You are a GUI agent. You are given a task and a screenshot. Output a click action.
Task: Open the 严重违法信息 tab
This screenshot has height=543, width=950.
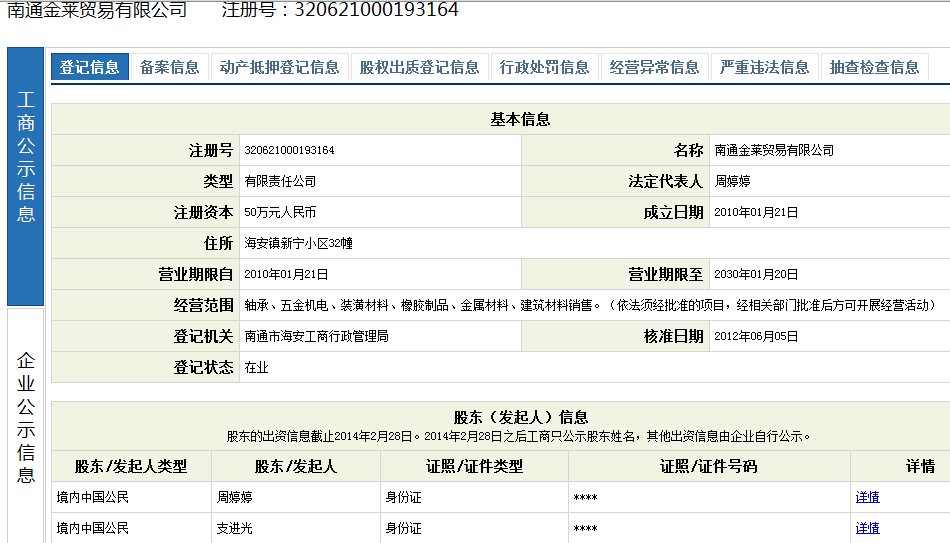(765, 67)
